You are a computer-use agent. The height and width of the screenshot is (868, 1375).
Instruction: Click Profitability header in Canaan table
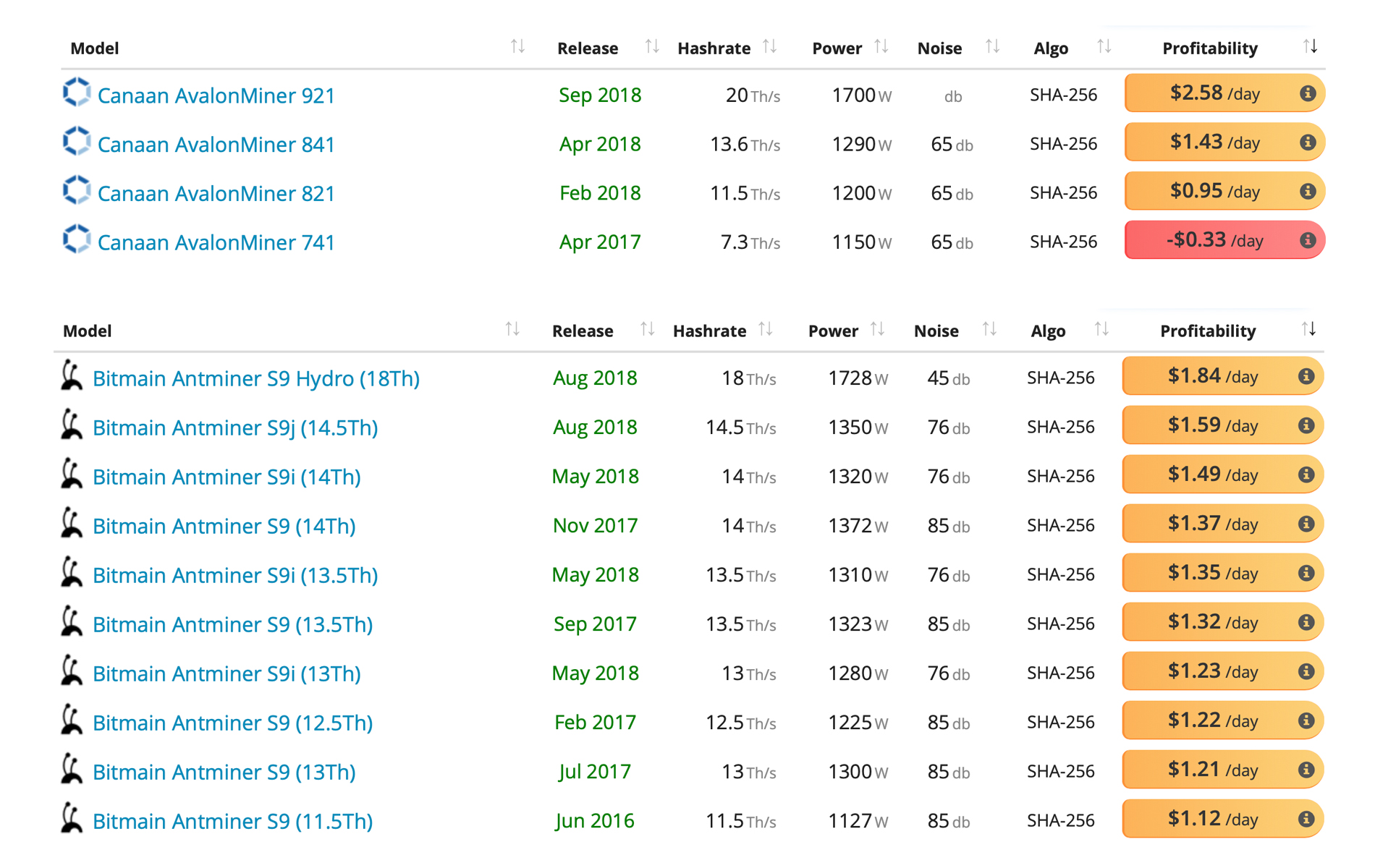tap(1210, 48)
